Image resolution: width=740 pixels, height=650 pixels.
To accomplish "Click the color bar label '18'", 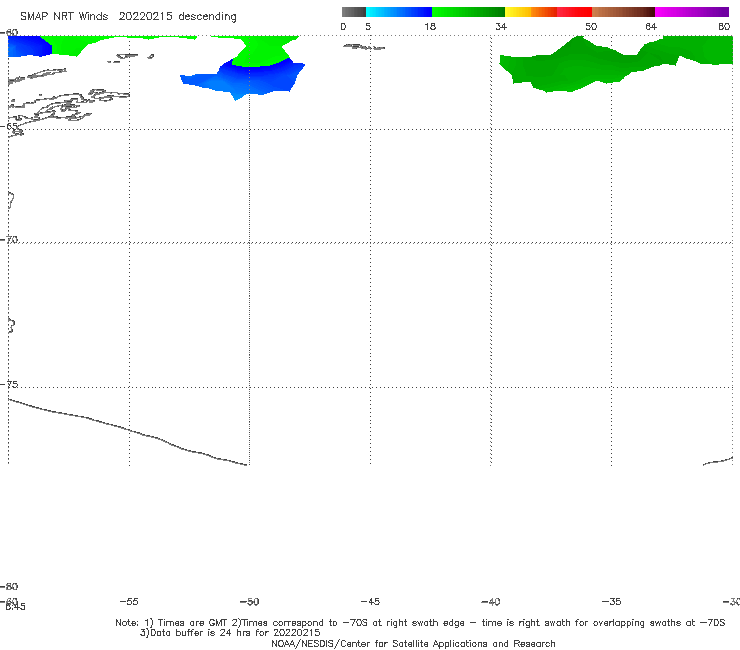I will 430,26.
